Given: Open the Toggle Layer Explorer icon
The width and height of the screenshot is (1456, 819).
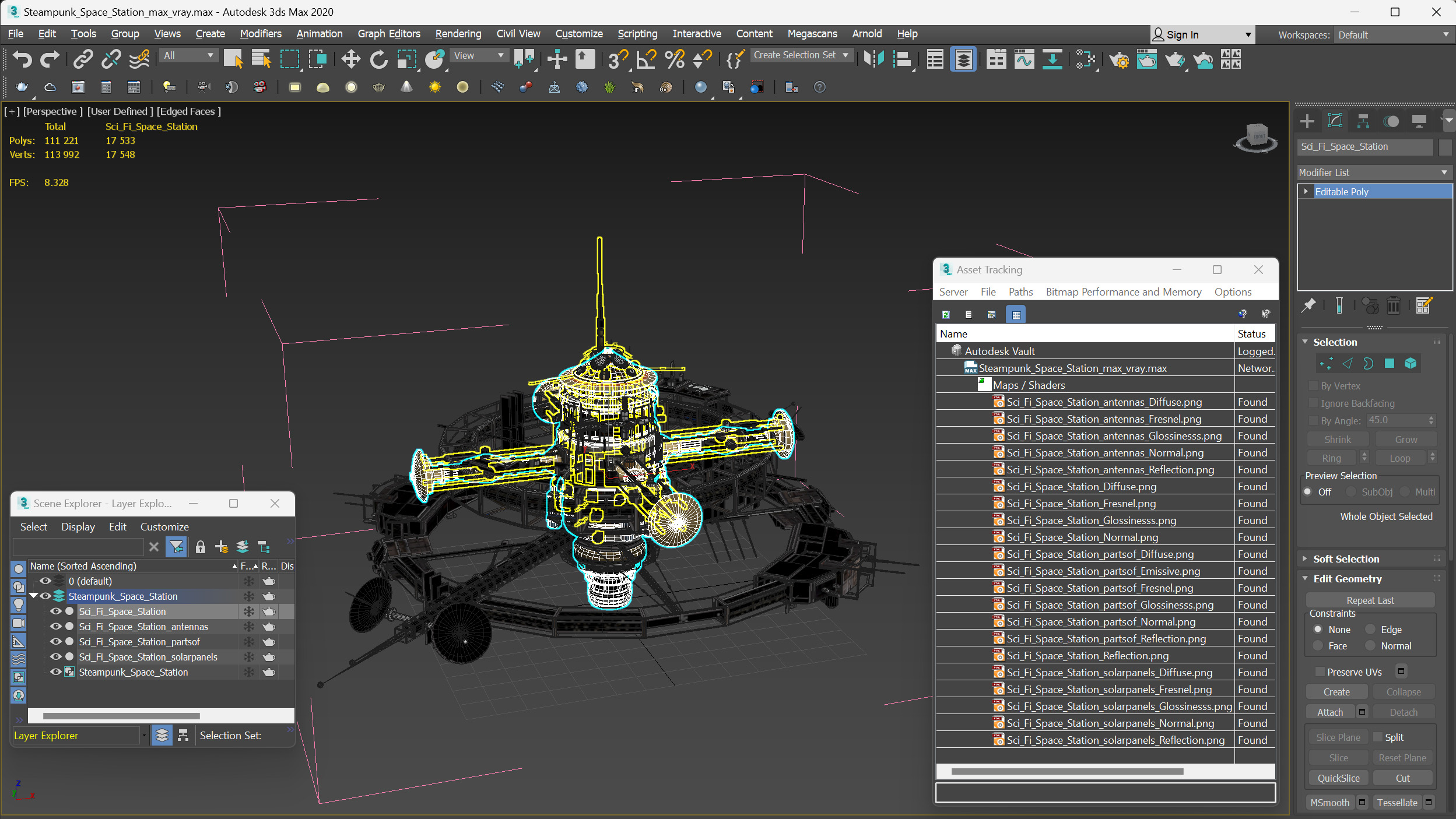Looking at the screenshot, I should [963, 59].
